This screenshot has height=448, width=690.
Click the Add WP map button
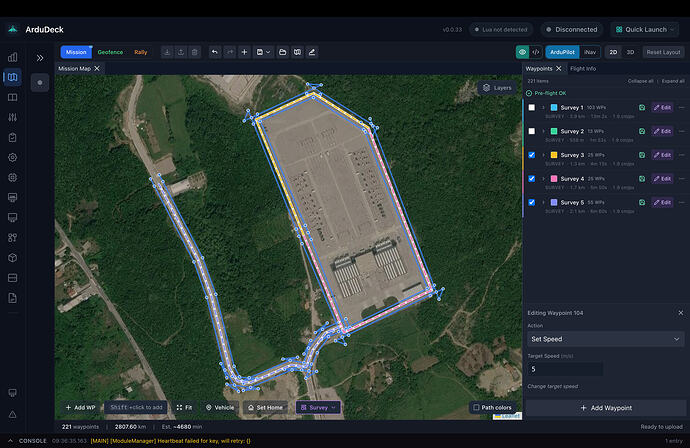[x=81, y=408]
